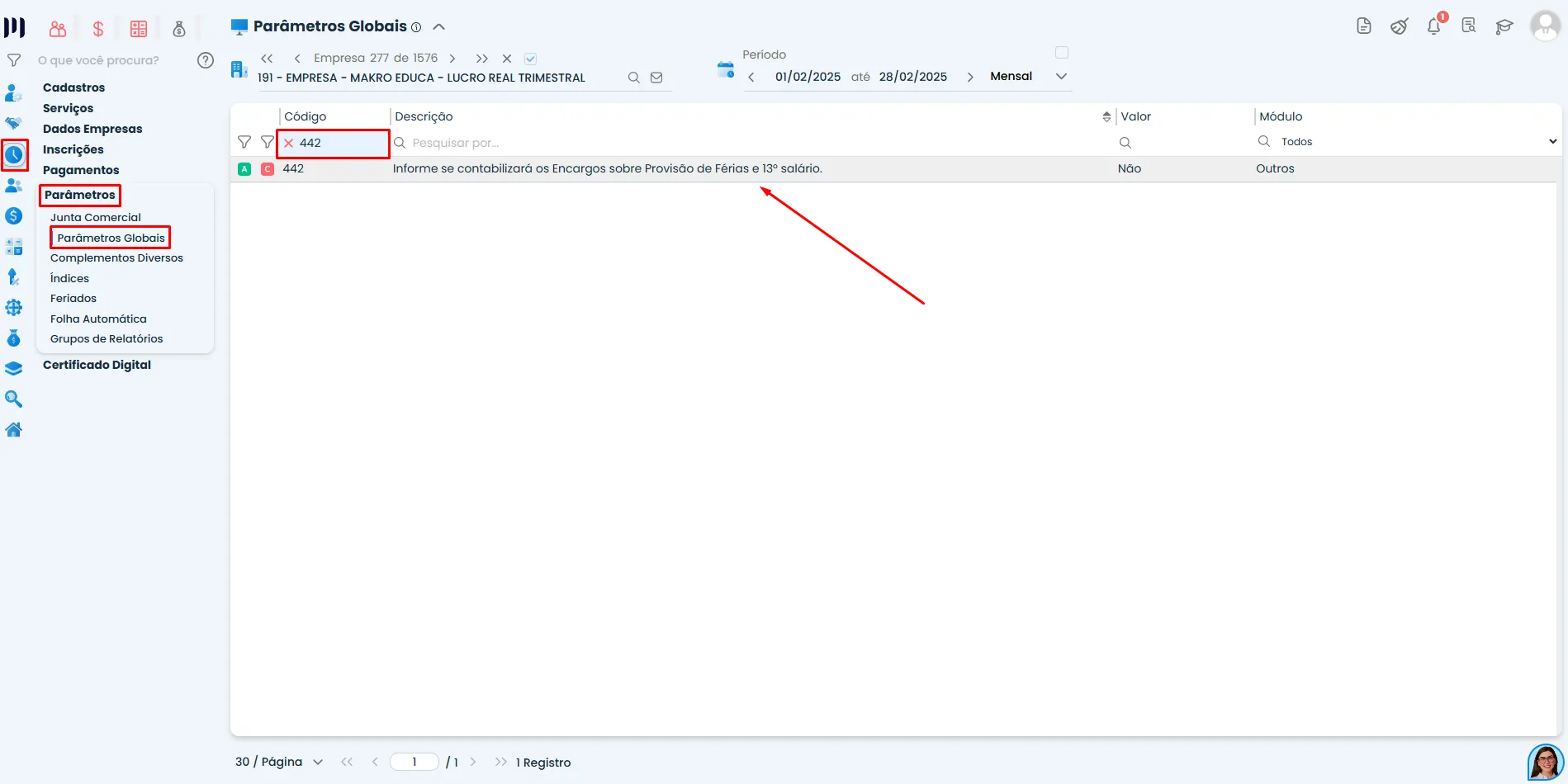
Task: Open the money bag shortcut in top bar
Action: (179, 29)
